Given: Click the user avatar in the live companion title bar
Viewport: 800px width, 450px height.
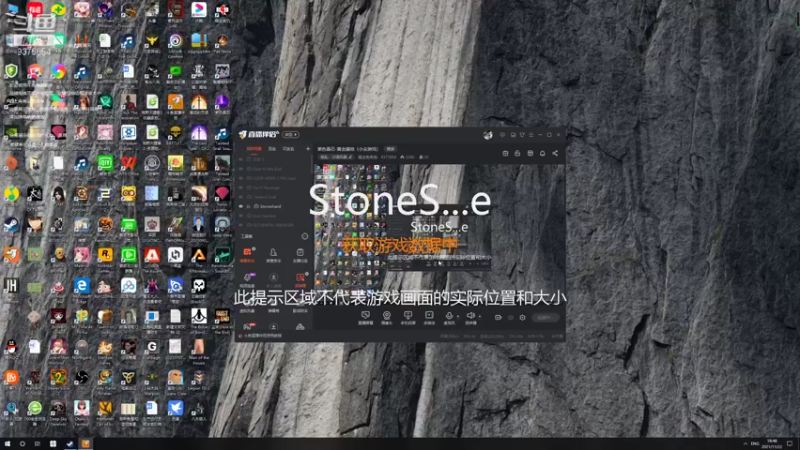Looking at the screenshot, I should click(x=488, y=135).
